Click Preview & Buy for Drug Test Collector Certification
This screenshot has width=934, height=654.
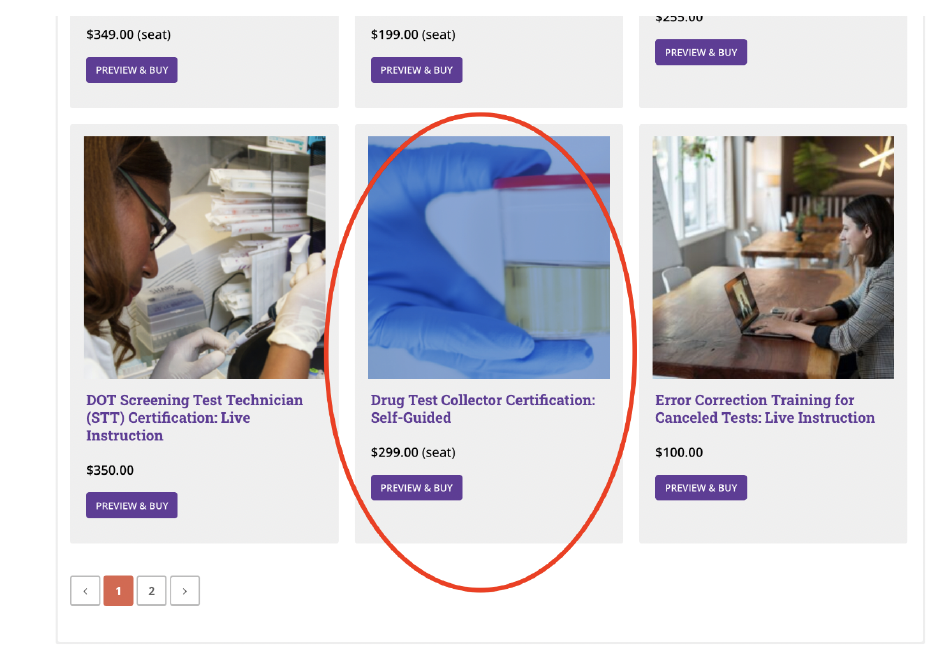click(x=416, y=487)
